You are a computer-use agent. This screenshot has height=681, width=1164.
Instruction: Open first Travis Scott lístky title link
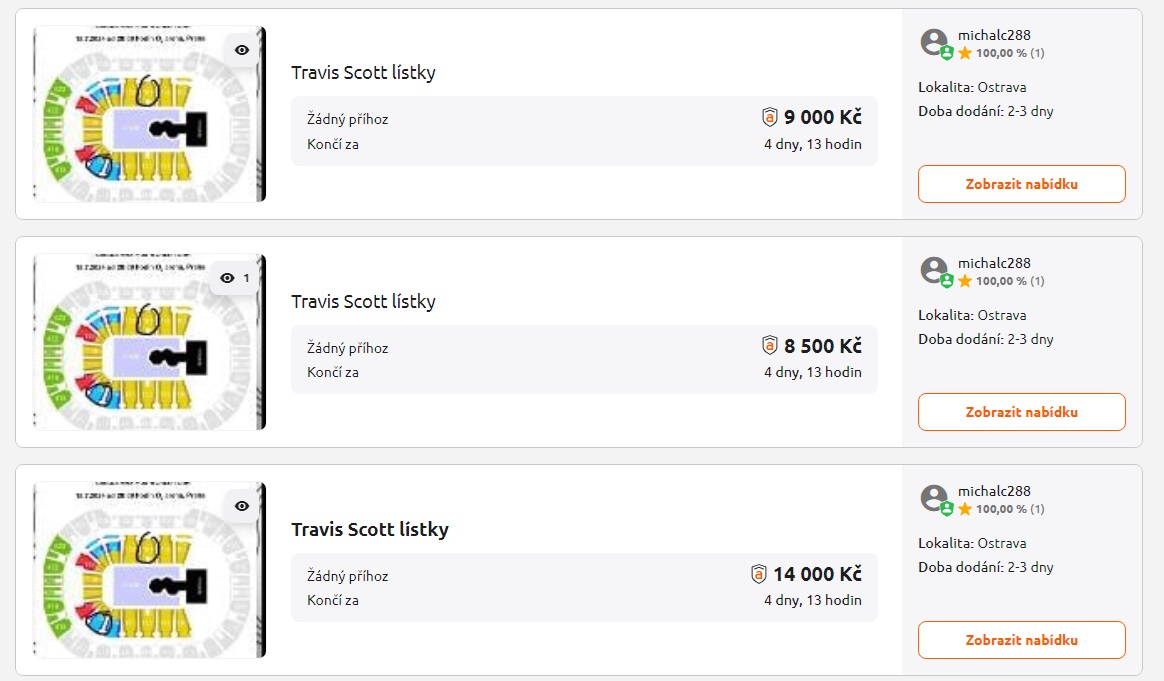pos(363,73)
